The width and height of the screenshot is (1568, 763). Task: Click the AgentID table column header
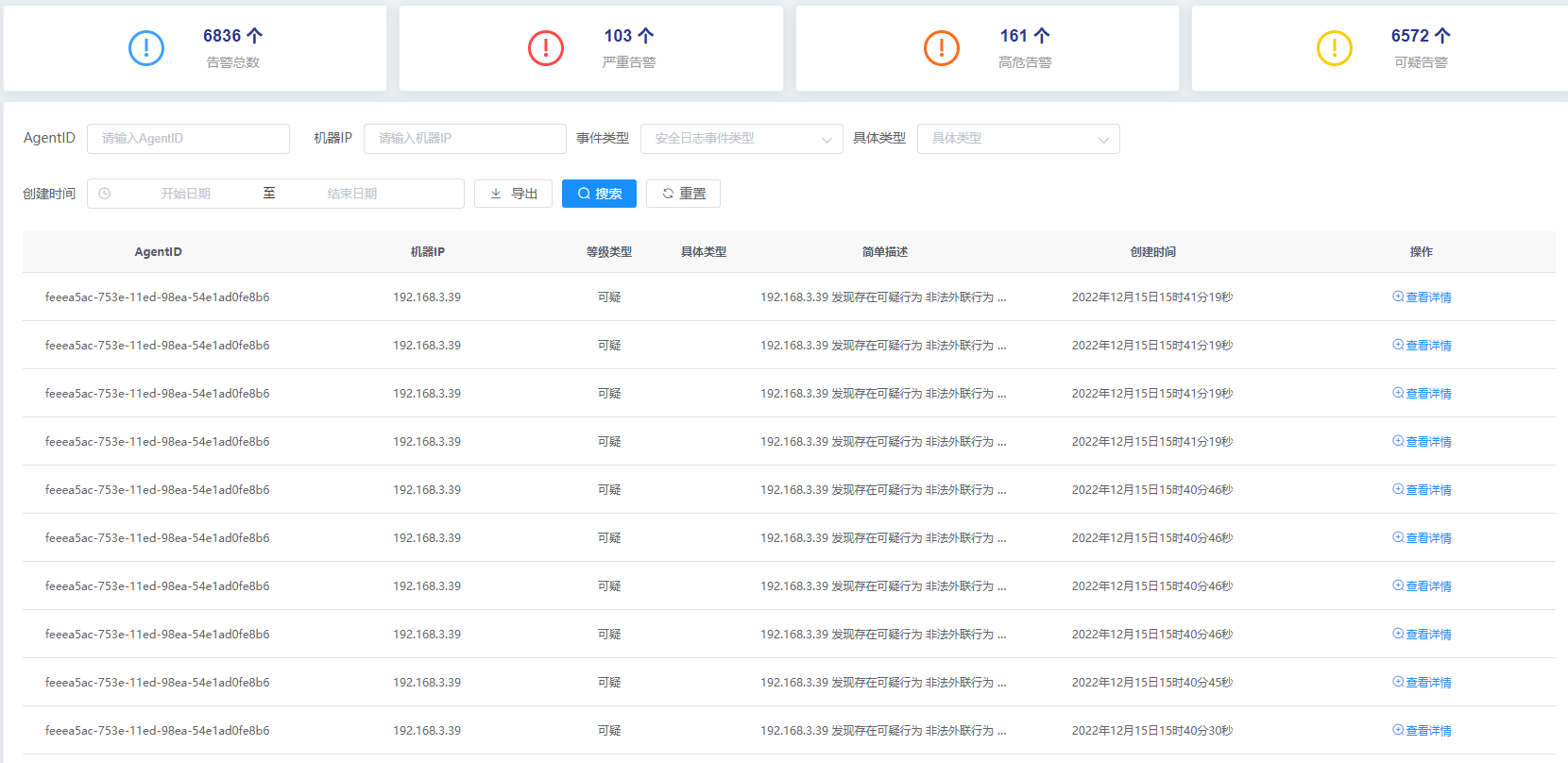158,252
